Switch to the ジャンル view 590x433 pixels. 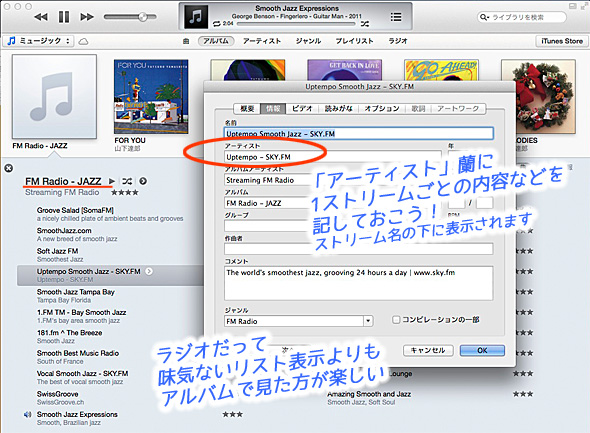308,41
